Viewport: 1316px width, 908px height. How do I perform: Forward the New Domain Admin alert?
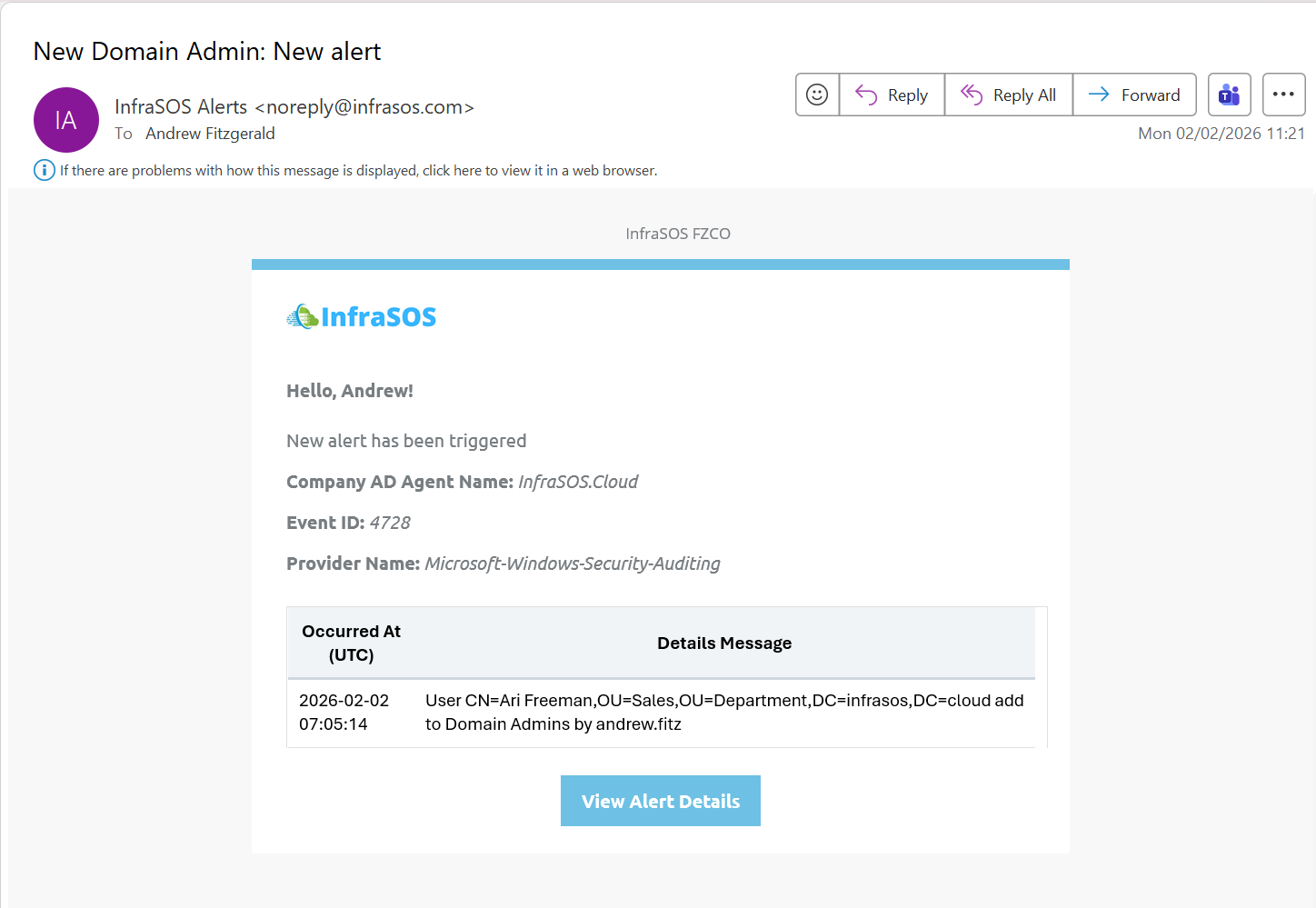1134,95
